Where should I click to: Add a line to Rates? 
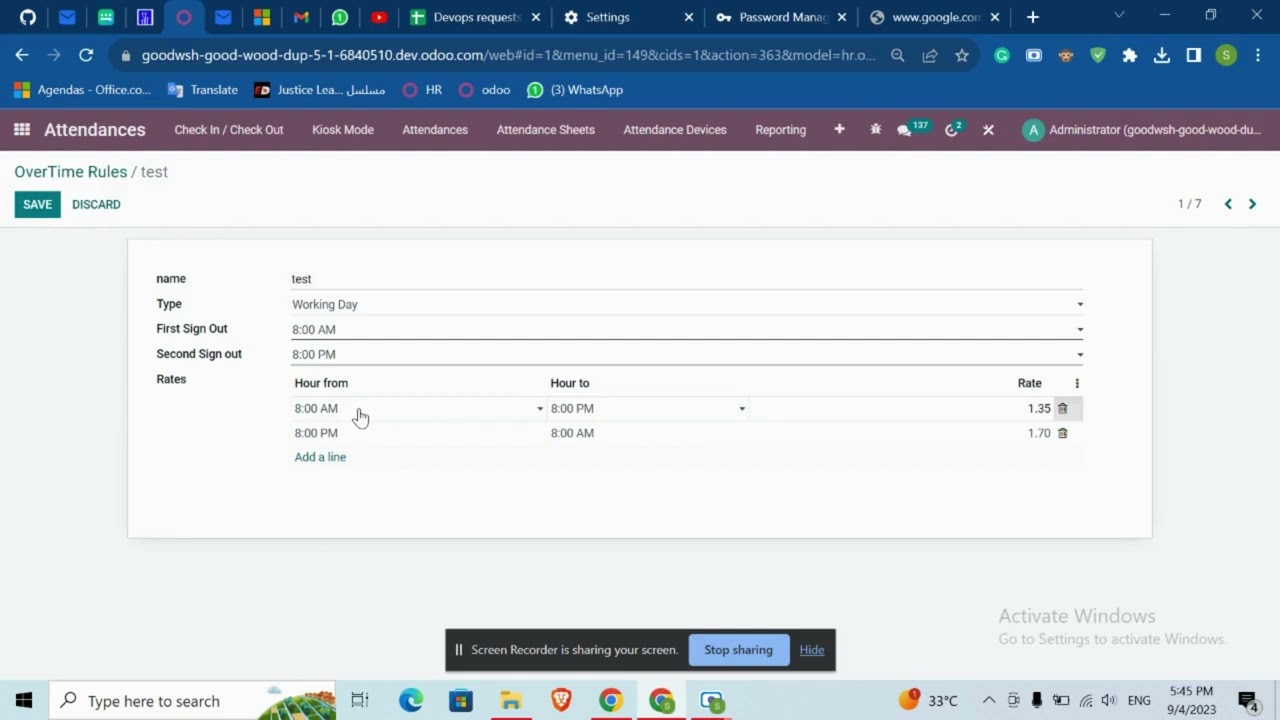(x=320, y=457)
